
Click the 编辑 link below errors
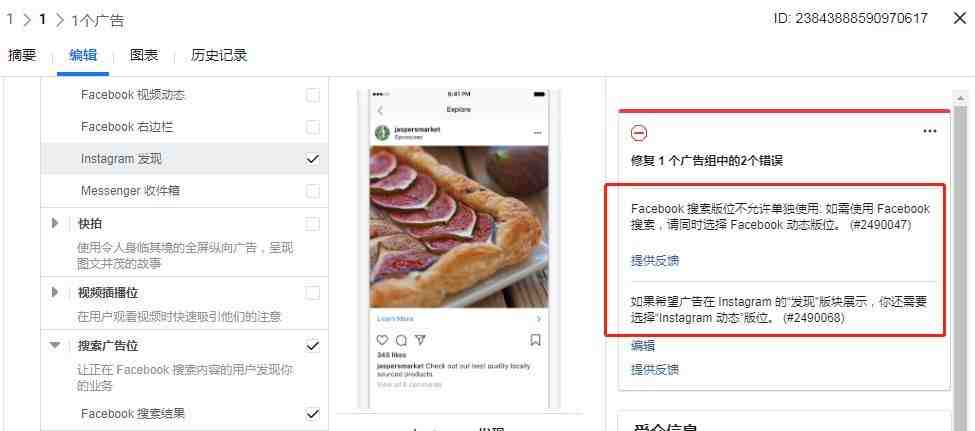(643, 346)
